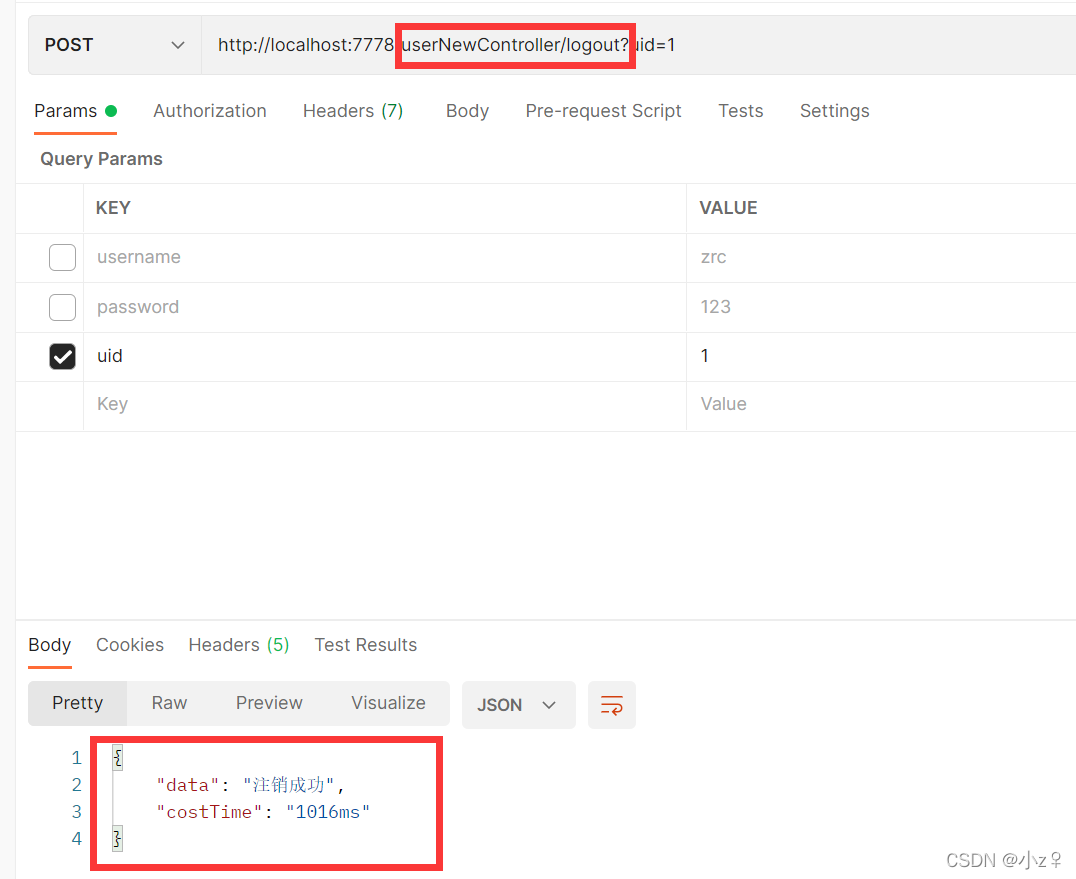Click the VALUE column header
1076x879 pixels.
pos(728,208)
